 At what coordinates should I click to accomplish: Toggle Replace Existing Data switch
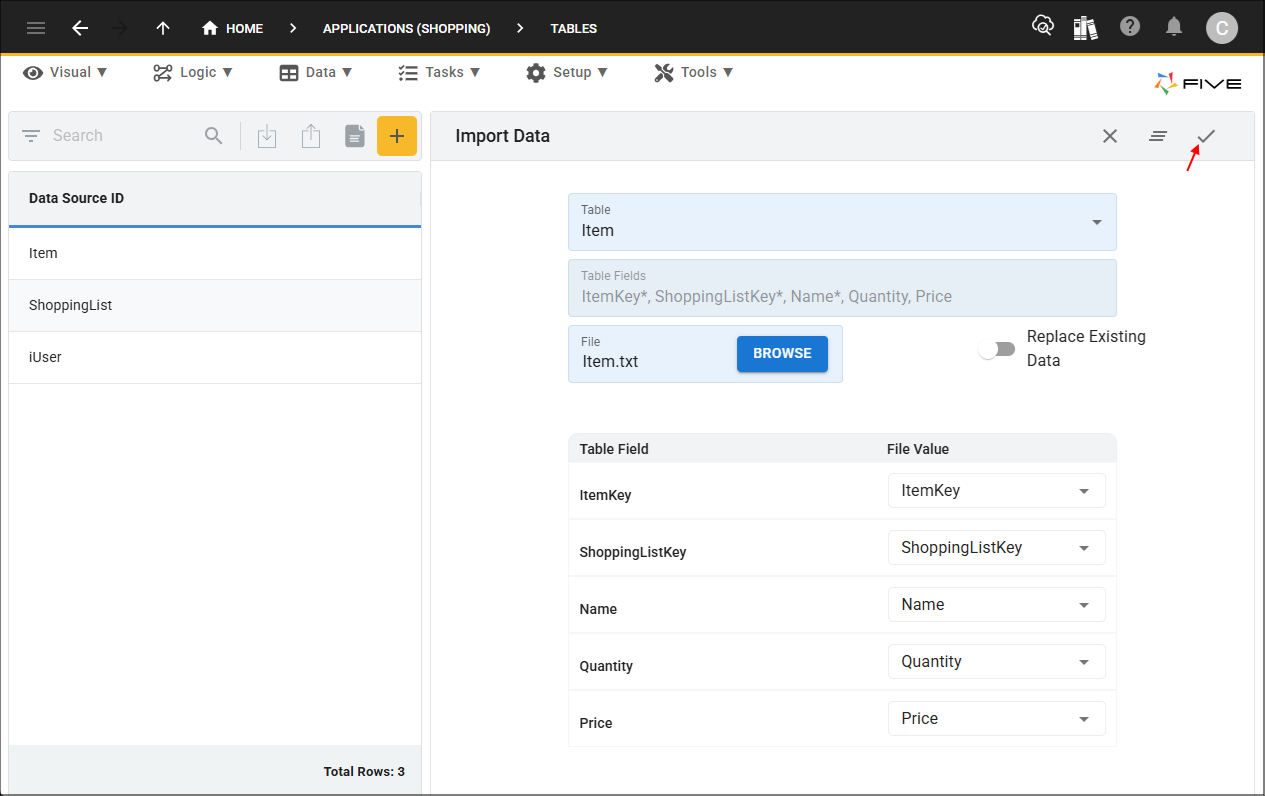(x=996, y=349)
